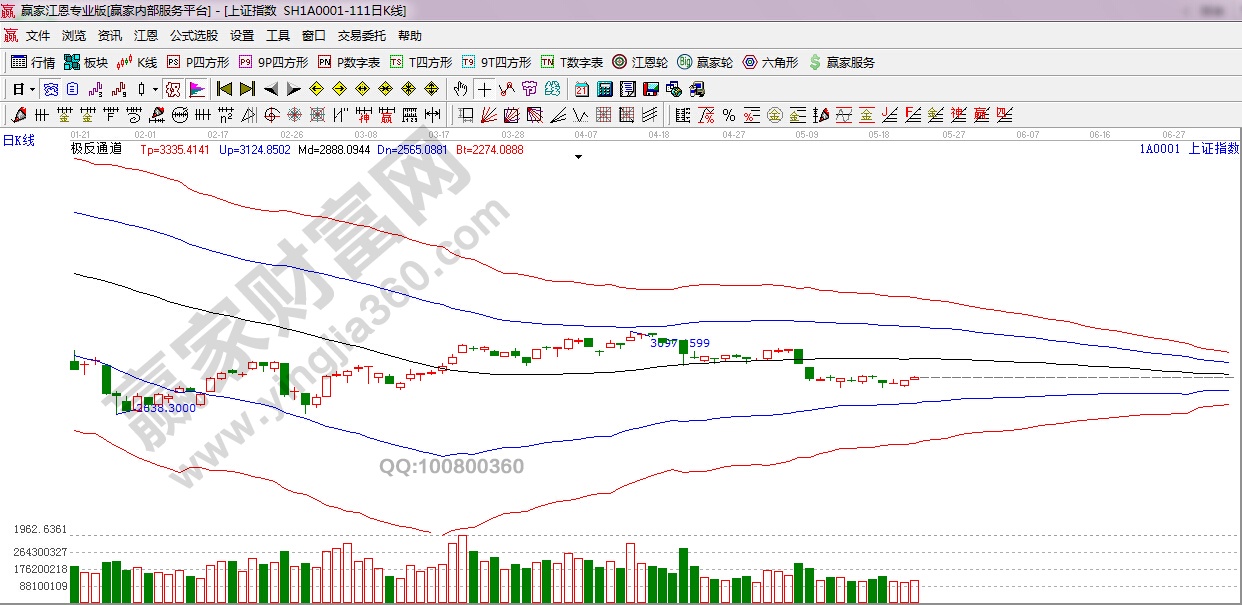Select the 江恩轮 Gann wheel tool
This screenshot has height=605, width=1242.
(640, 62)
